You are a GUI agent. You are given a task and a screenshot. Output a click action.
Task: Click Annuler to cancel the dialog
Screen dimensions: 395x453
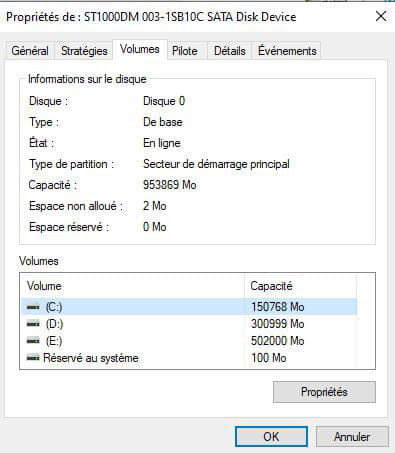(x=352, y=436)
